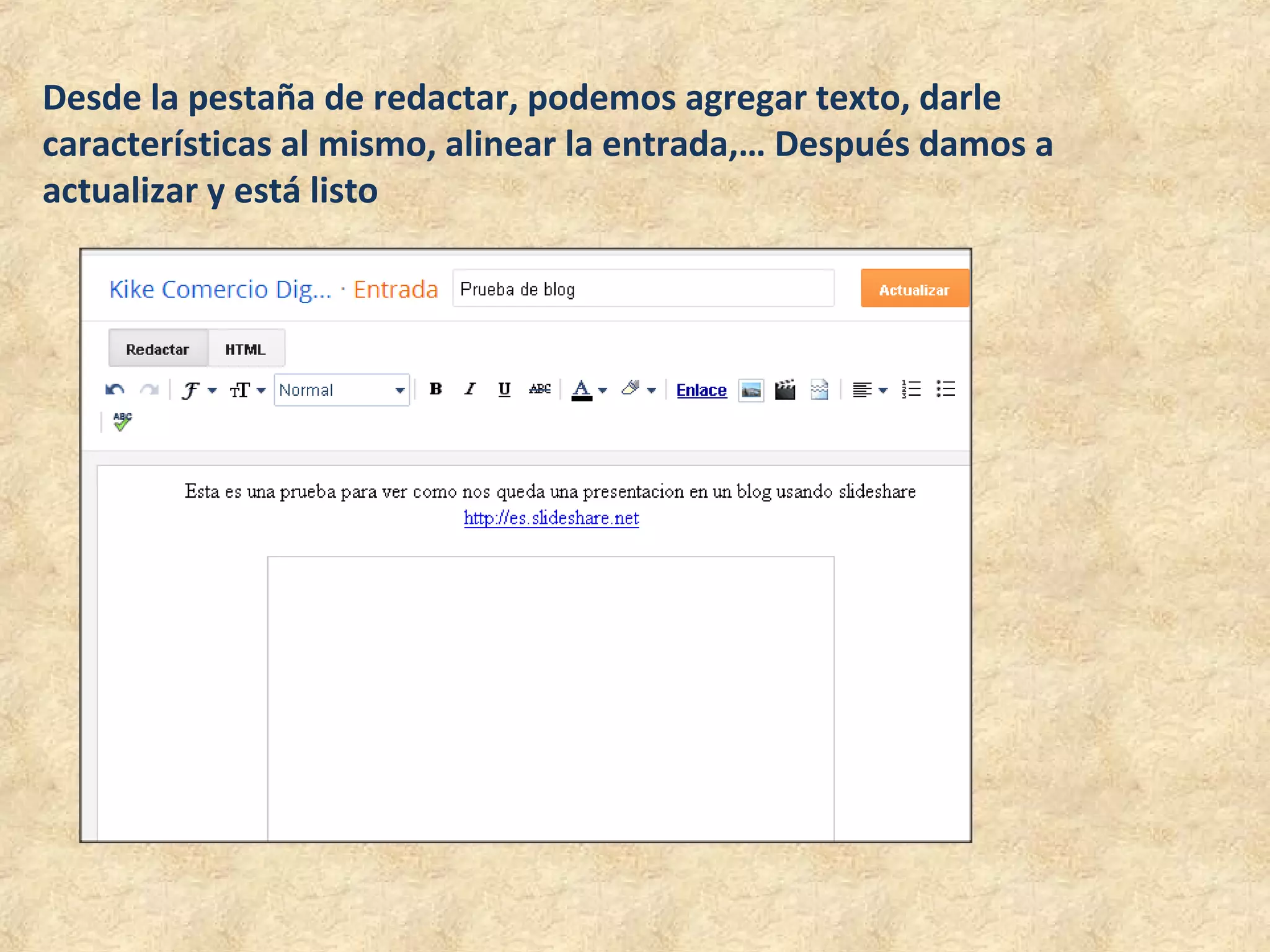This screenshot has height=952, width=1270.
Task: Toggle underline formatting
Action: pyautogui.click(x=504, y=389)
